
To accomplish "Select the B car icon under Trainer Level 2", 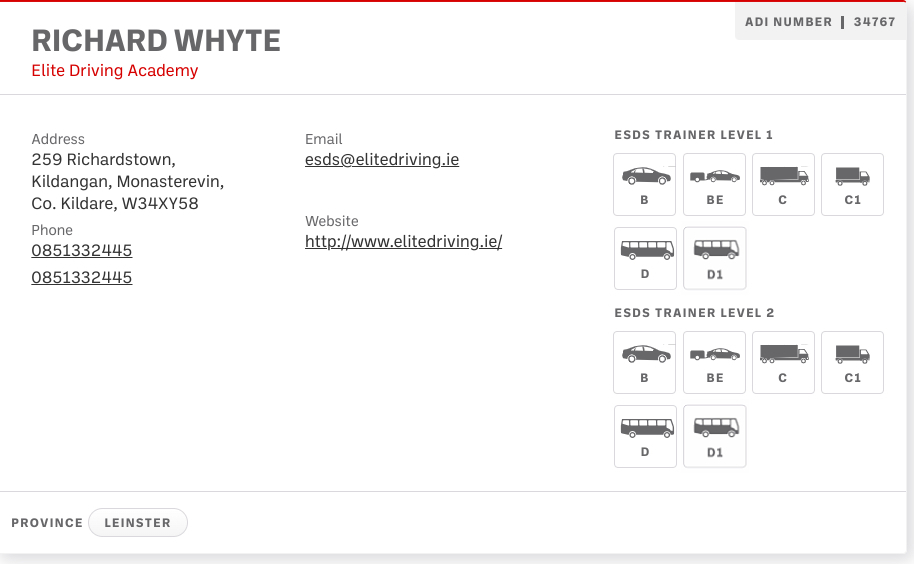I will (644, 362).
